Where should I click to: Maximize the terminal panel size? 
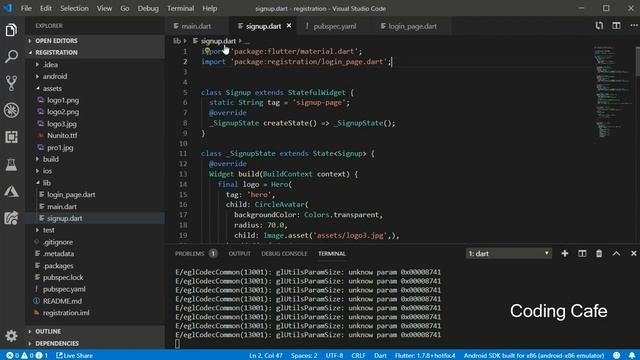point(616,253)
